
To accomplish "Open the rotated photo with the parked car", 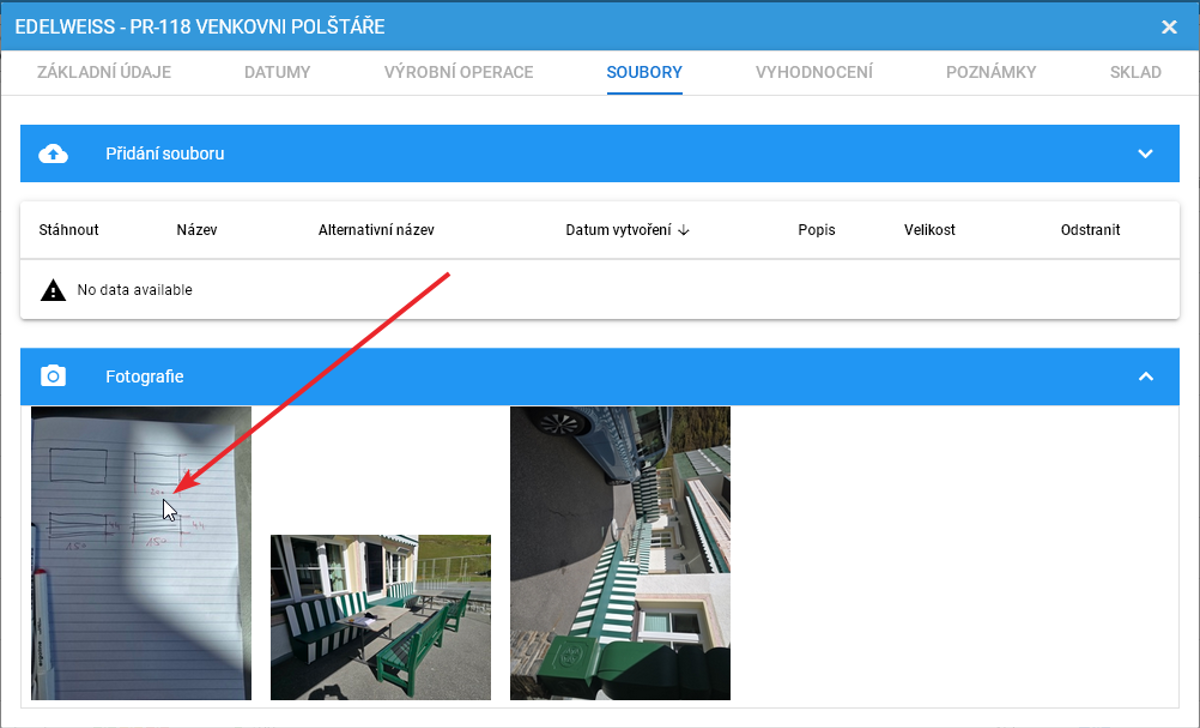I will coord(620,553).
